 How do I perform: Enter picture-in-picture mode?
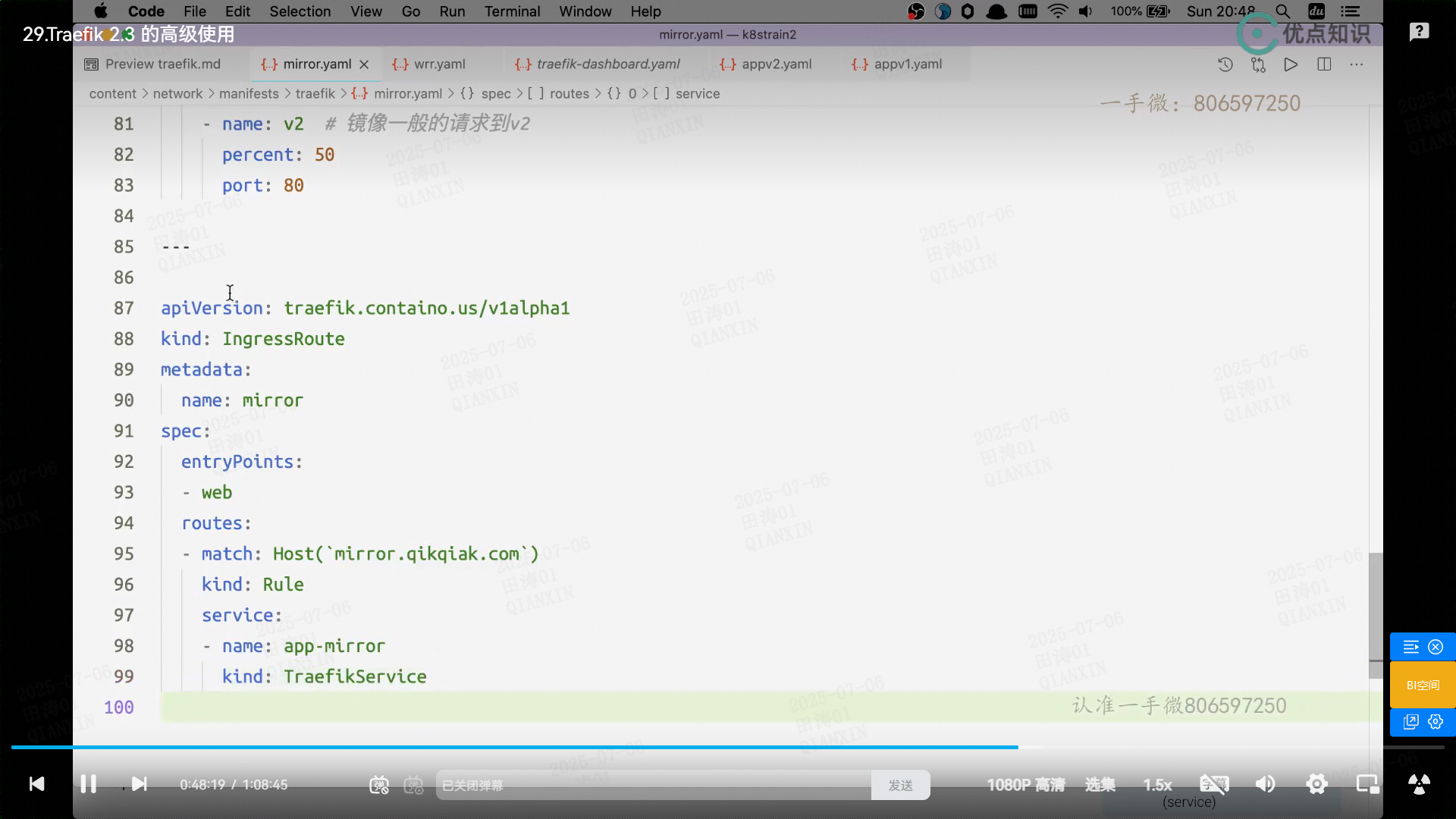(x=1367, y=784)
